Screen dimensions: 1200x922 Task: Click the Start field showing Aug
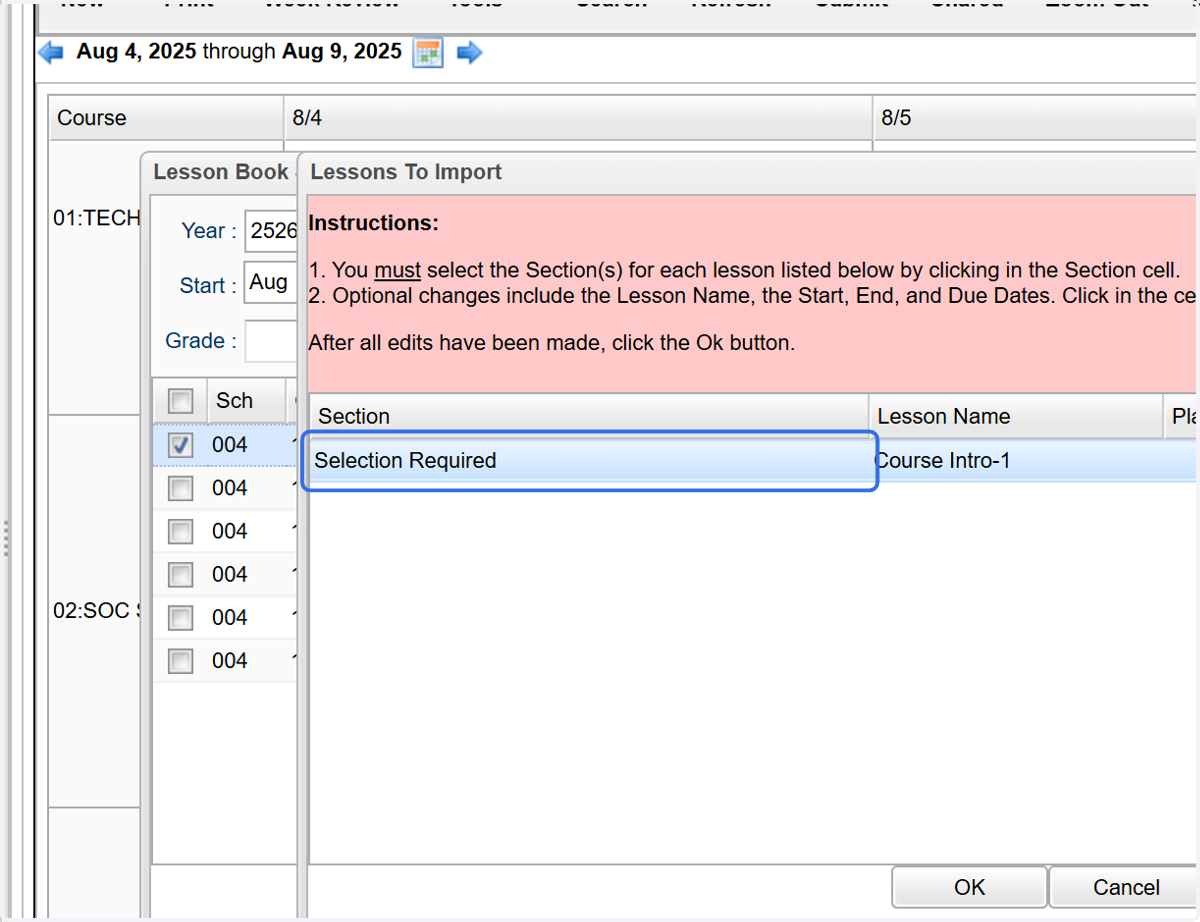(271, 283)
